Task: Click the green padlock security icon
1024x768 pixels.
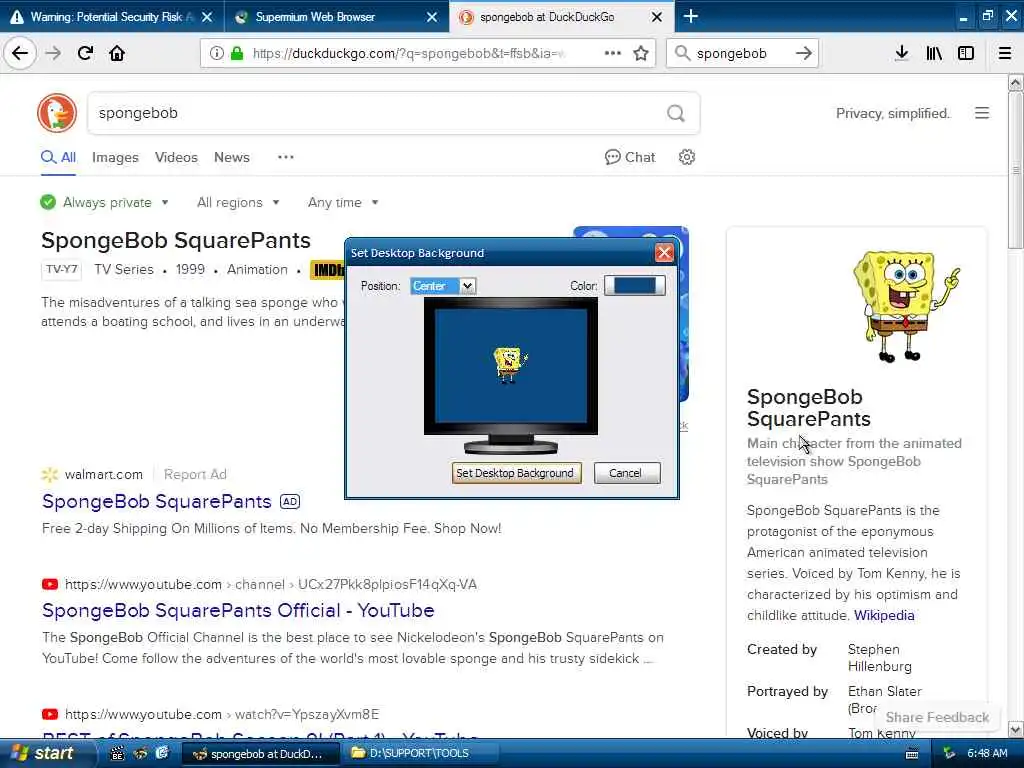Action: (236, 53)
